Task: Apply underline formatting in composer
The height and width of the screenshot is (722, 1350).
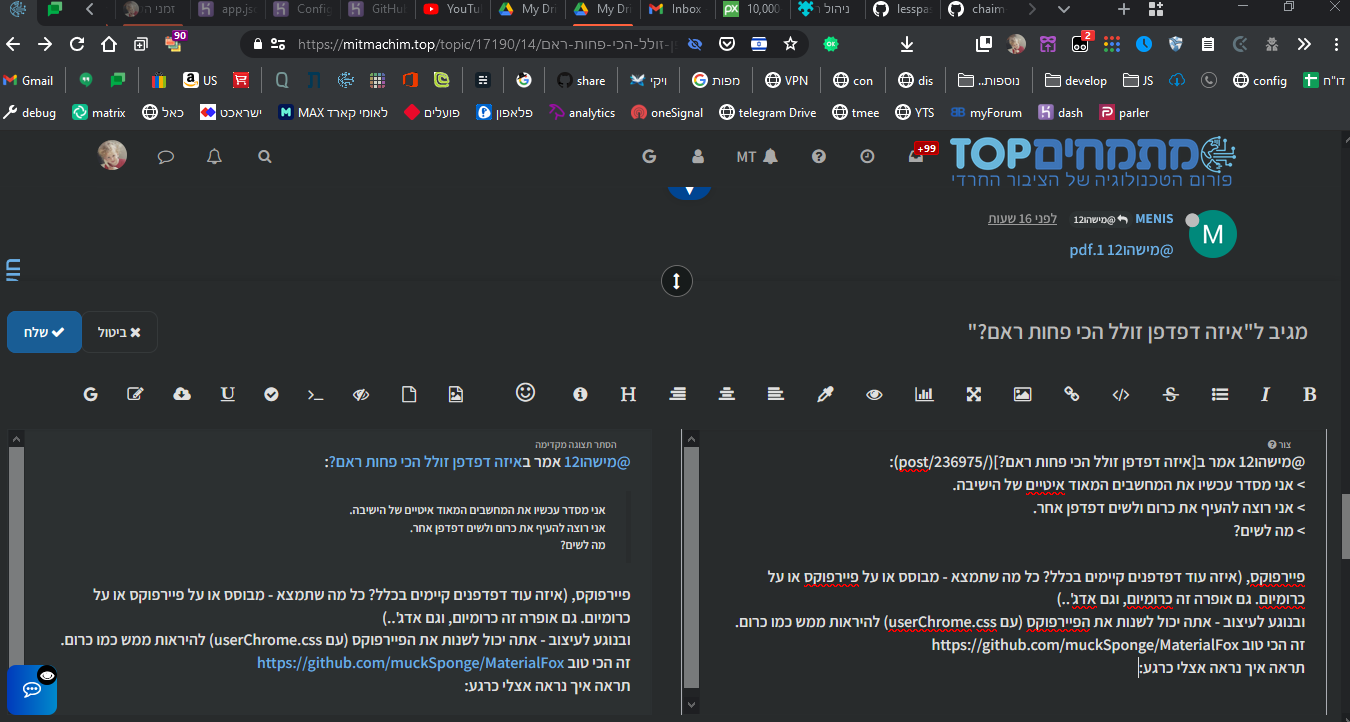Action: coord(227,394)
